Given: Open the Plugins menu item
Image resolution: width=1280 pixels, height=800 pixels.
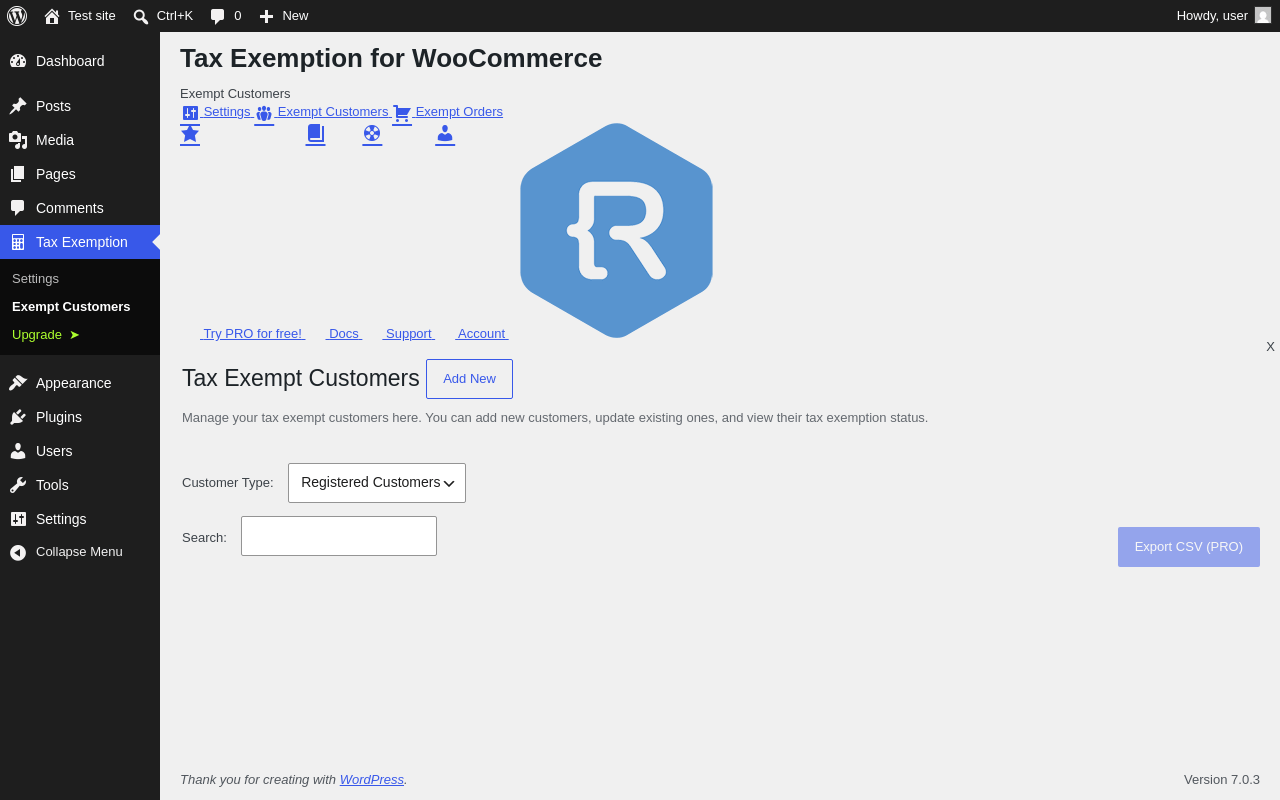Looking at the screenshot, I should pos(80,417).
